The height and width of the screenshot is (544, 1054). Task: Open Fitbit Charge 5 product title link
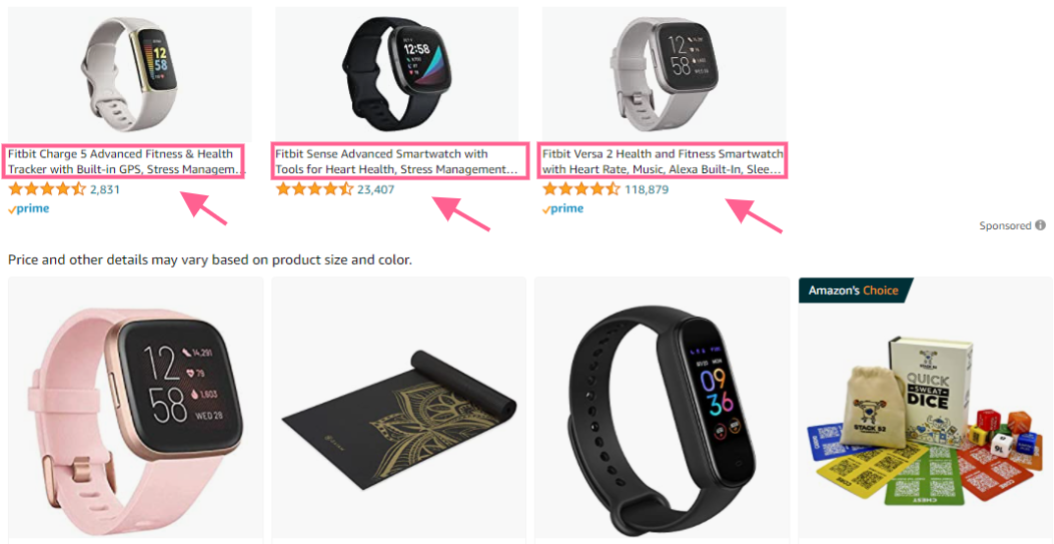coord(126,161)
